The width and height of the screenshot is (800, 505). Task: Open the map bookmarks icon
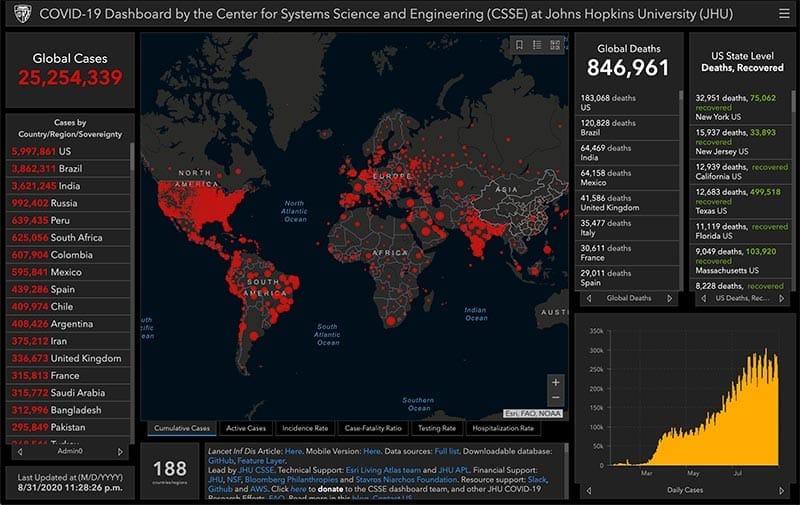(519, 45)
